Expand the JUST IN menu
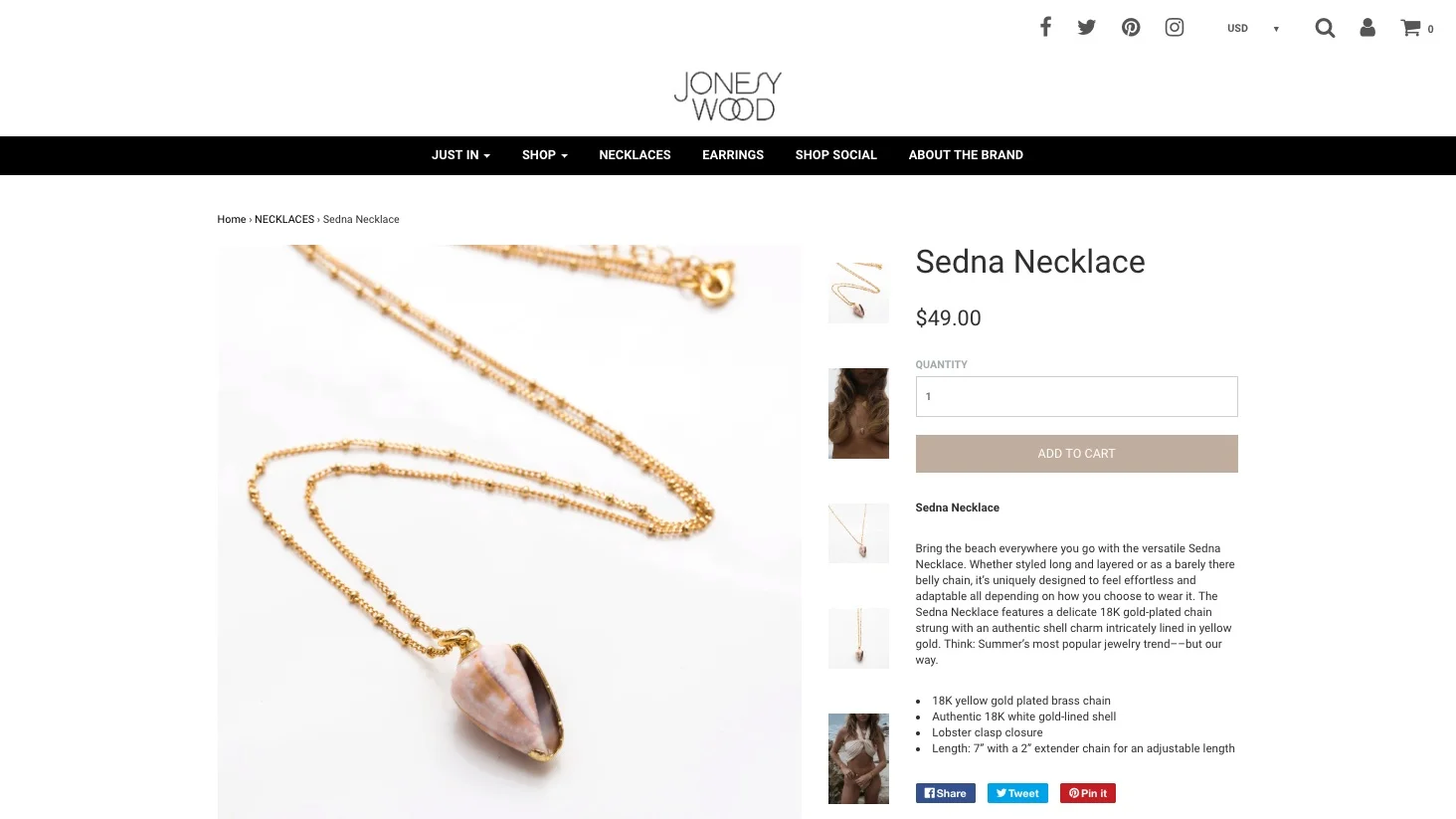The width and height of the screenshot is (1456, 819). pos(460,155)
